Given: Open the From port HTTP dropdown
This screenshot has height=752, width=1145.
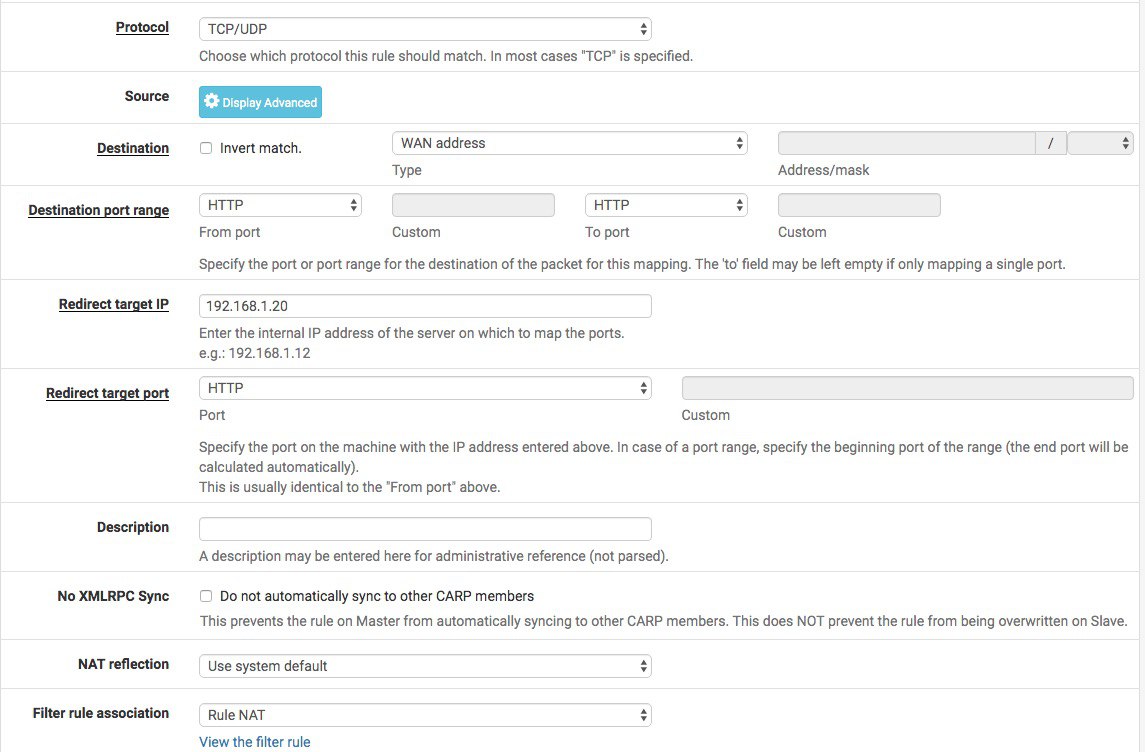Looking at the screenshot, I should 280,205.
